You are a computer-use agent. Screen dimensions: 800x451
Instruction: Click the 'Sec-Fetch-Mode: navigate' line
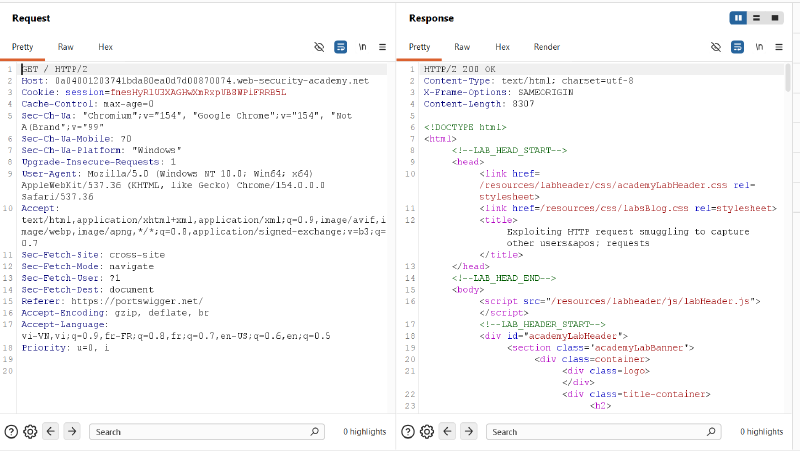point(87,266)
